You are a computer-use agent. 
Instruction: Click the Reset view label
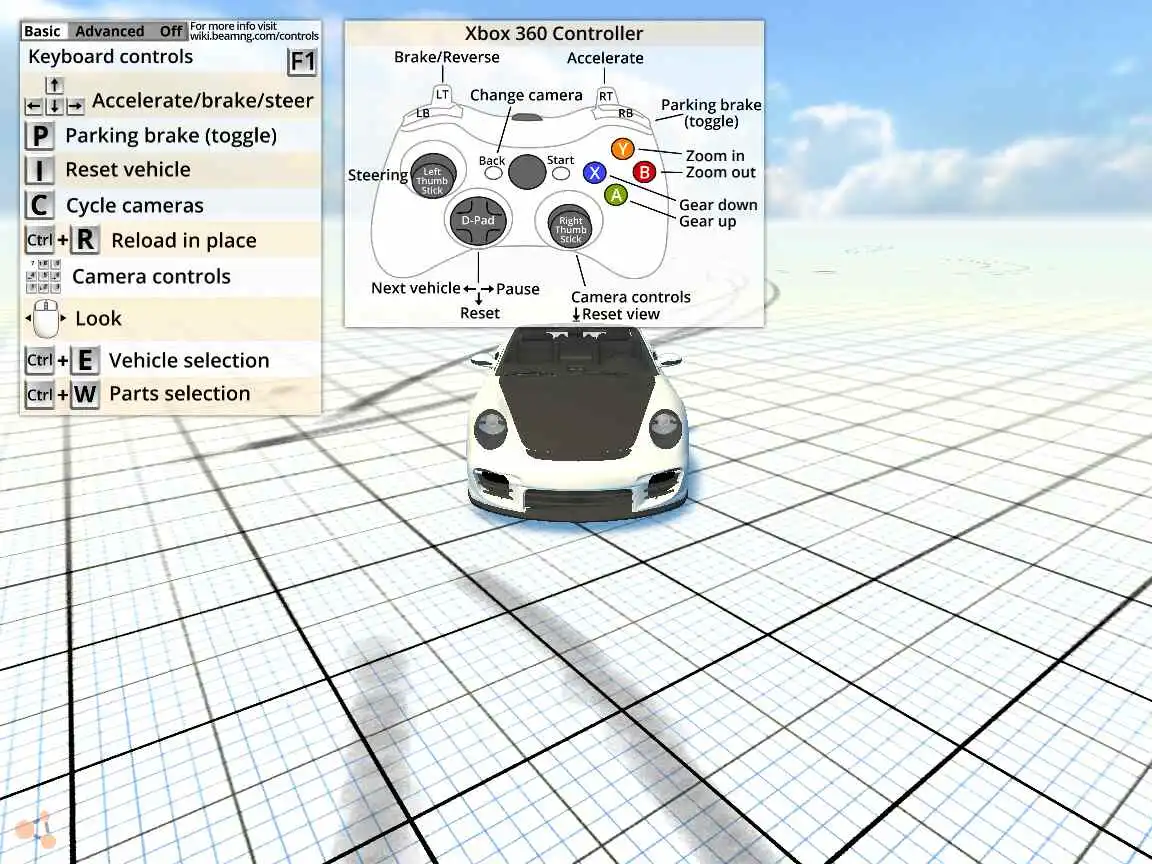click(621, 314)
